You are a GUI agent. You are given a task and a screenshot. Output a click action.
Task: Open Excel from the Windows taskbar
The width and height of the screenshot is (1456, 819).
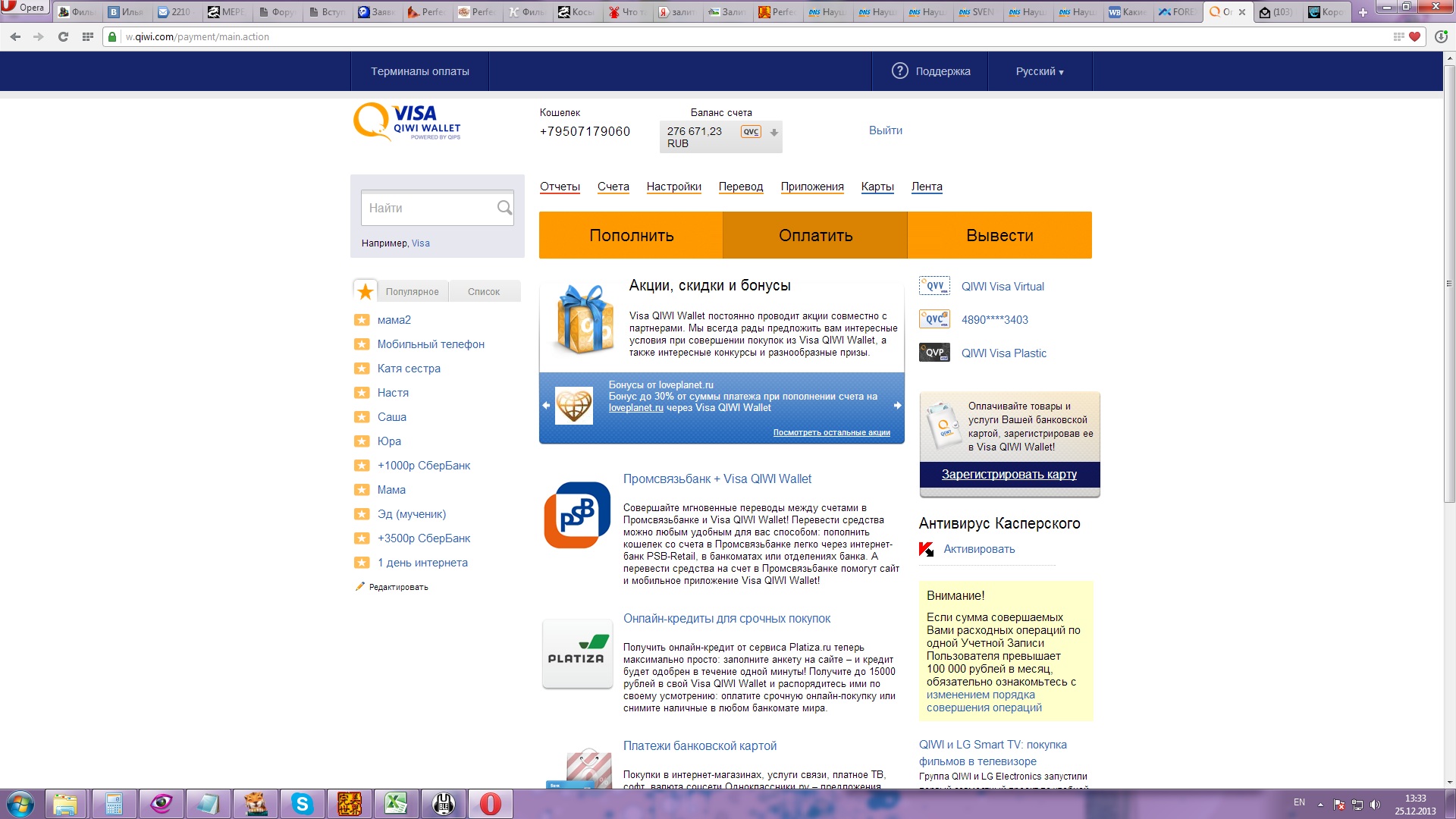[396, 804]
